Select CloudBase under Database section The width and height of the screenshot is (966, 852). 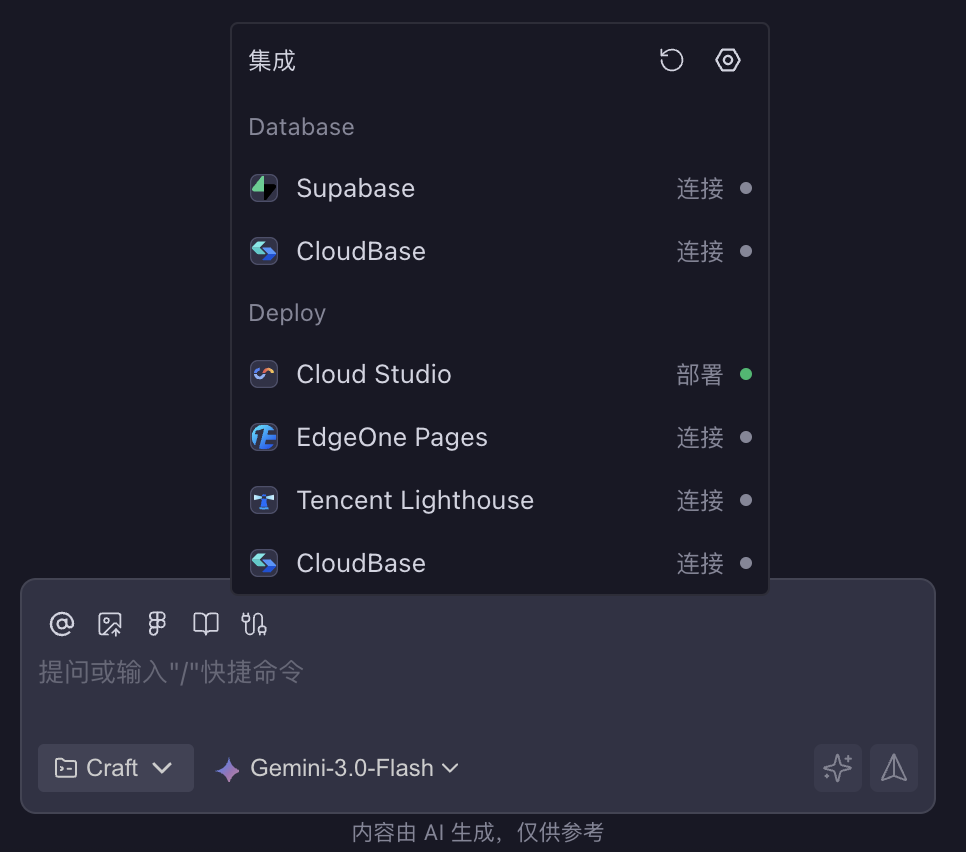[361, 251]
